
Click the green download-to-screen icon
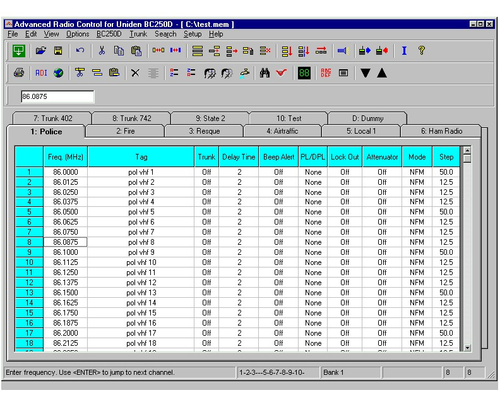tap(19, 51)
